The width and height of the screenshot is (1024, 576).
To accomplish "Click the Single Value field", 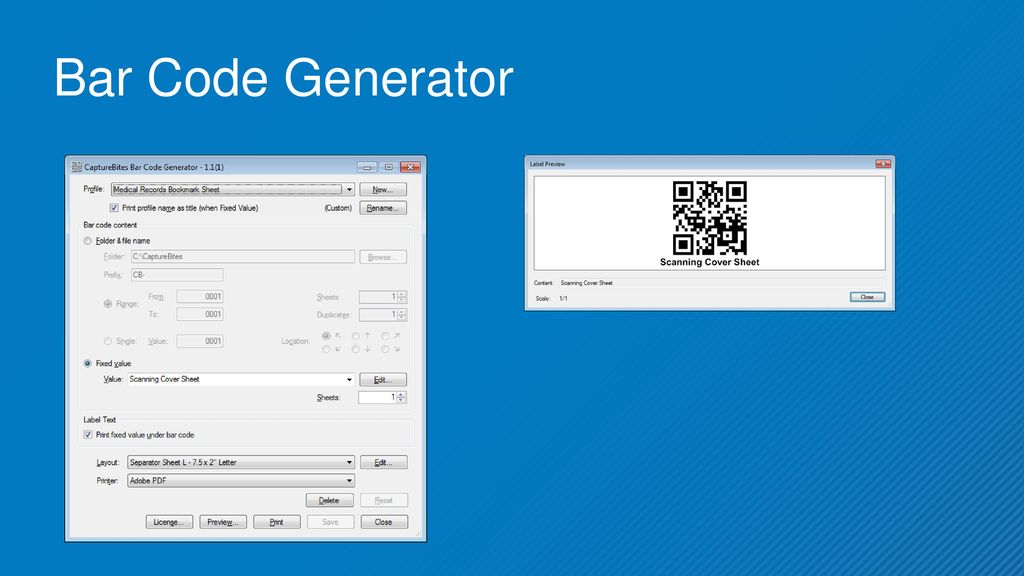I will click(200, 341).
